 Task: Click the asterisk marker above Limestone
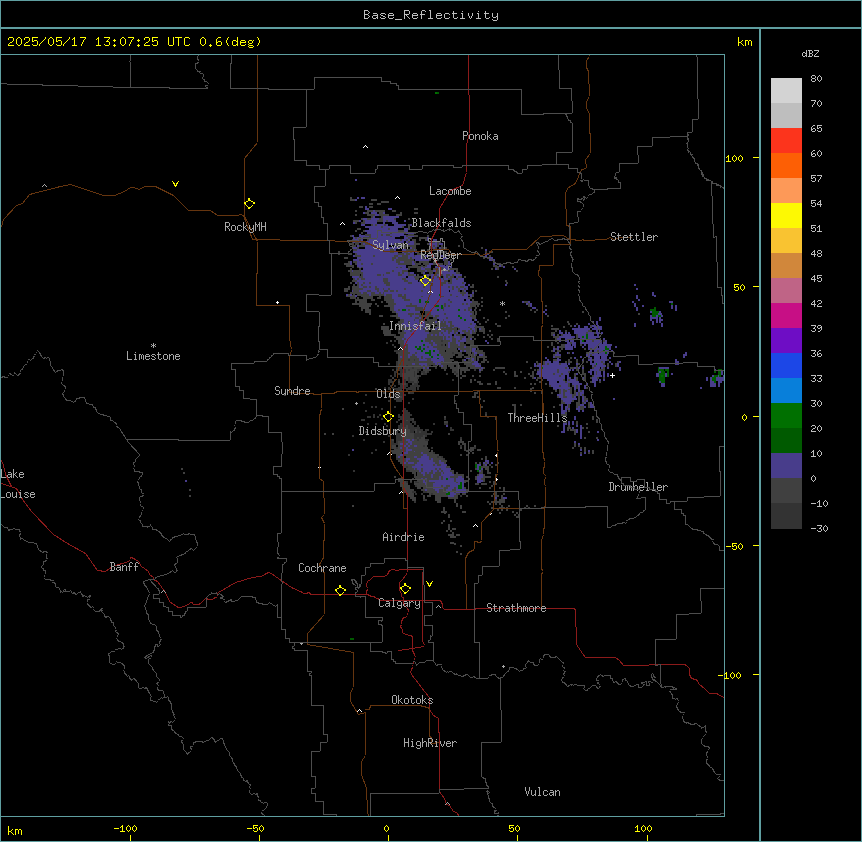[153, 345]
